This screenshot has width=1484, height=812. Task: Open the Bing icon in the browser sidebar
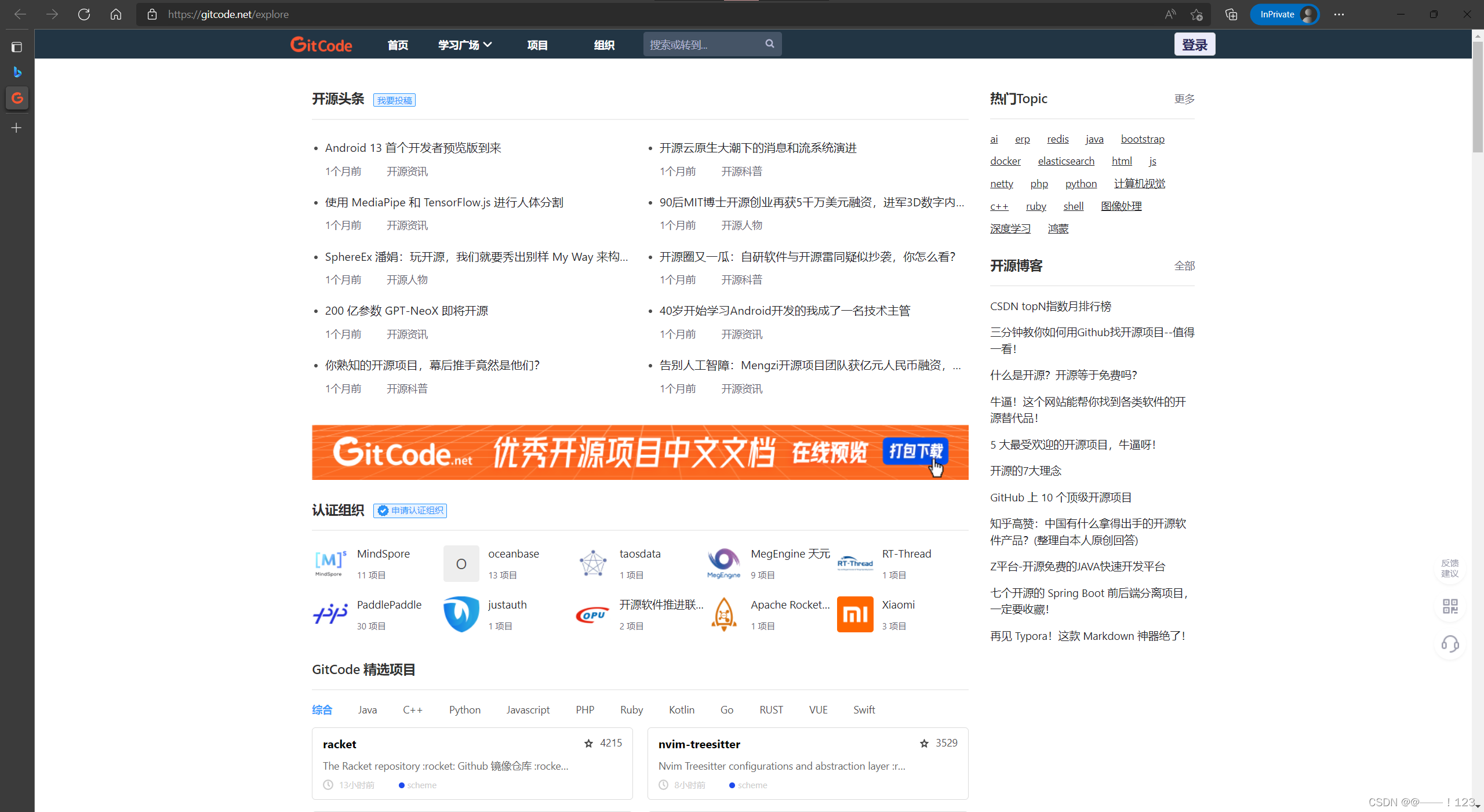17,72
